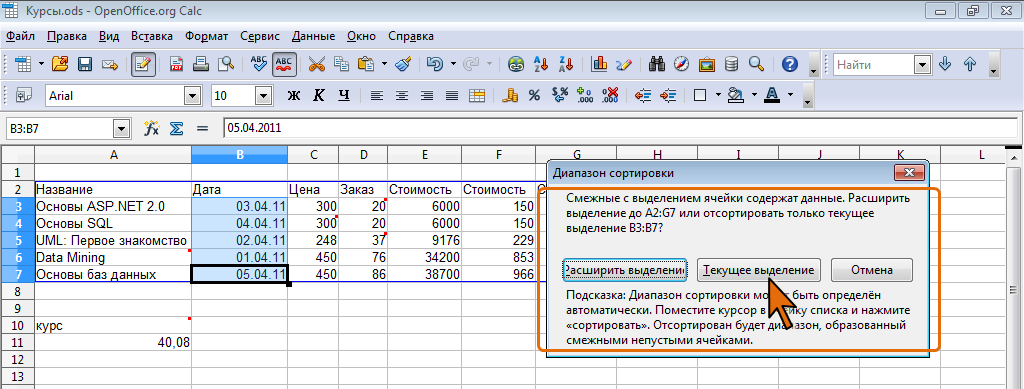This screenshot has width=1024, height=389.
Task: Justify text alignment
Action: (x=451, y=95)
